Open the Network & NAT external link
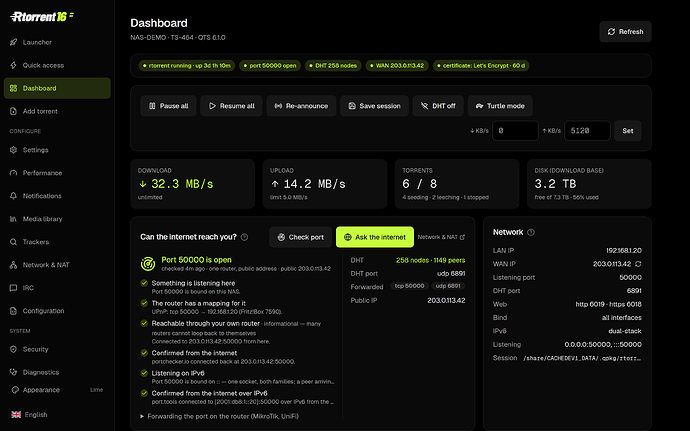 pos(441,237)
